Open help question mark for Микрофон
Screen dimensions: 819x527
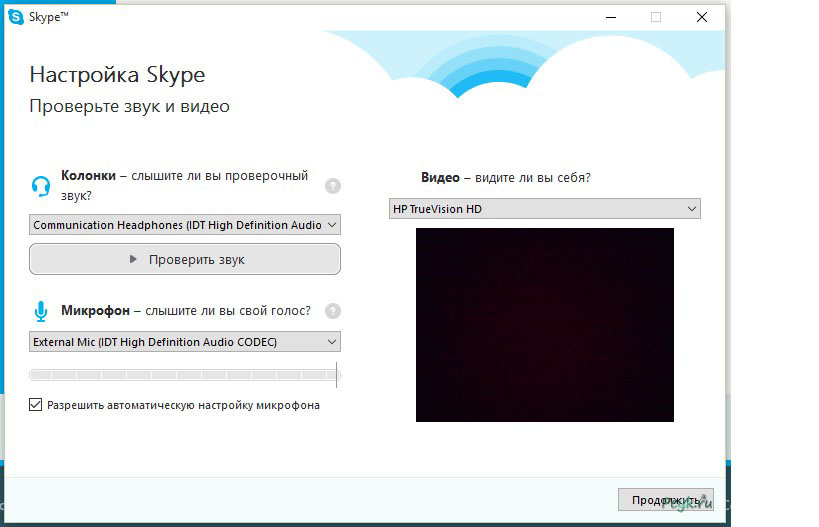(333, 311)
